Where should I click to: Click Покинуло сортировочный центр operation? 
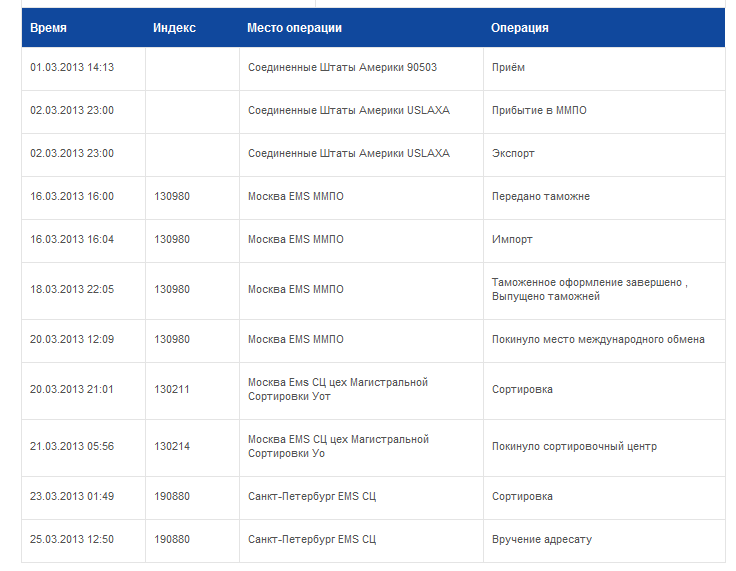click(x=574, y=446)
